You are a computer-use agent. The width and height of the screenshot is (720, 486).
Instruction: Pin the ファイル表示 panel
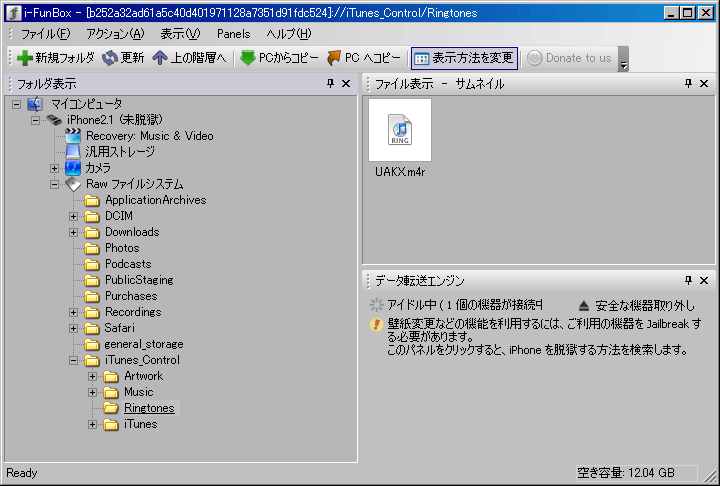coord(688,83)
